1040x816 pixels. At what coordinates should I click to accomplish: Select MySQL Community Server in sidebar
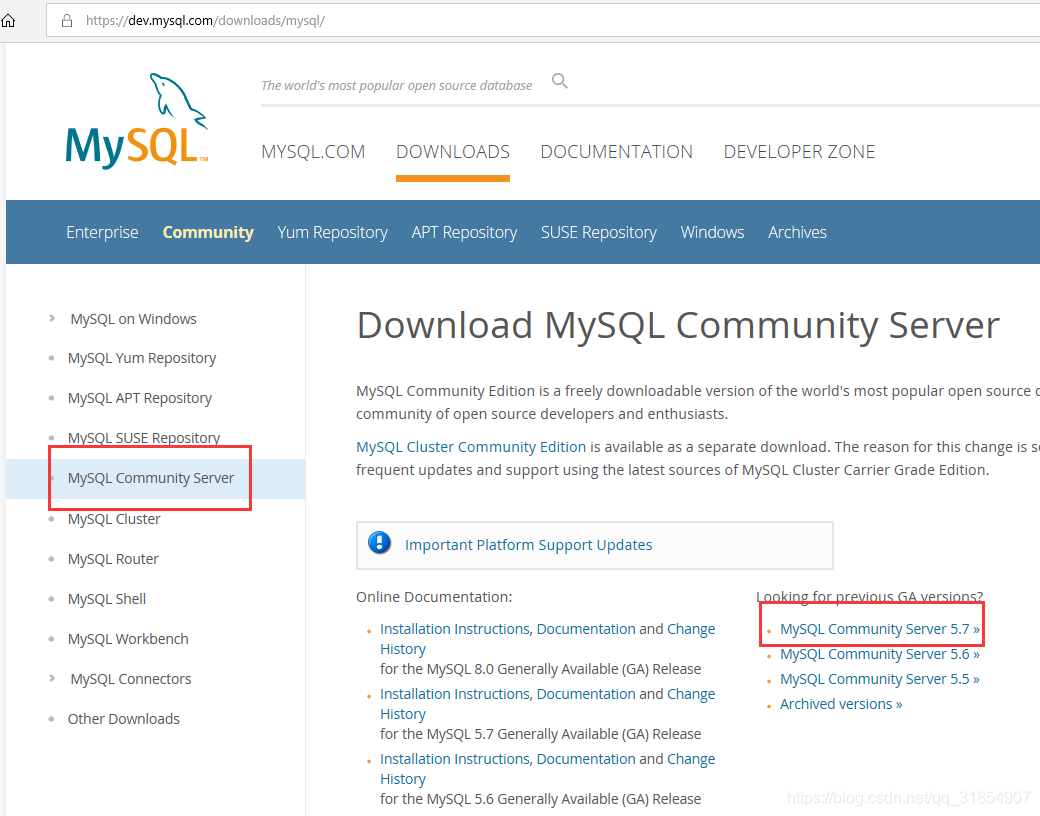[x=148, y=477]
